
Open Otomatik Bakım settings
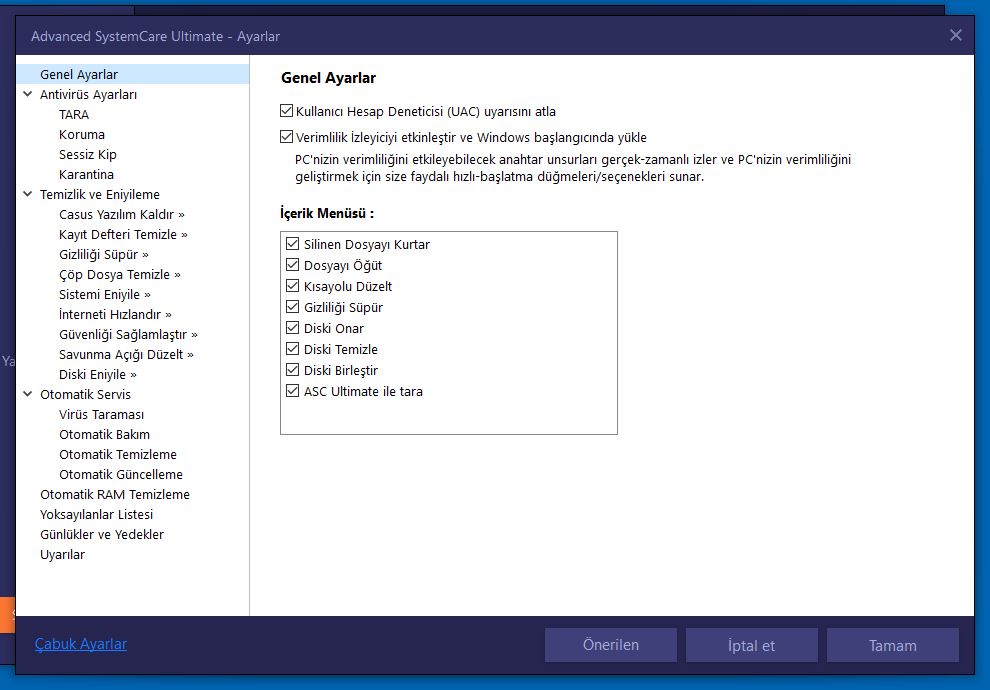[x=104, y=435]
